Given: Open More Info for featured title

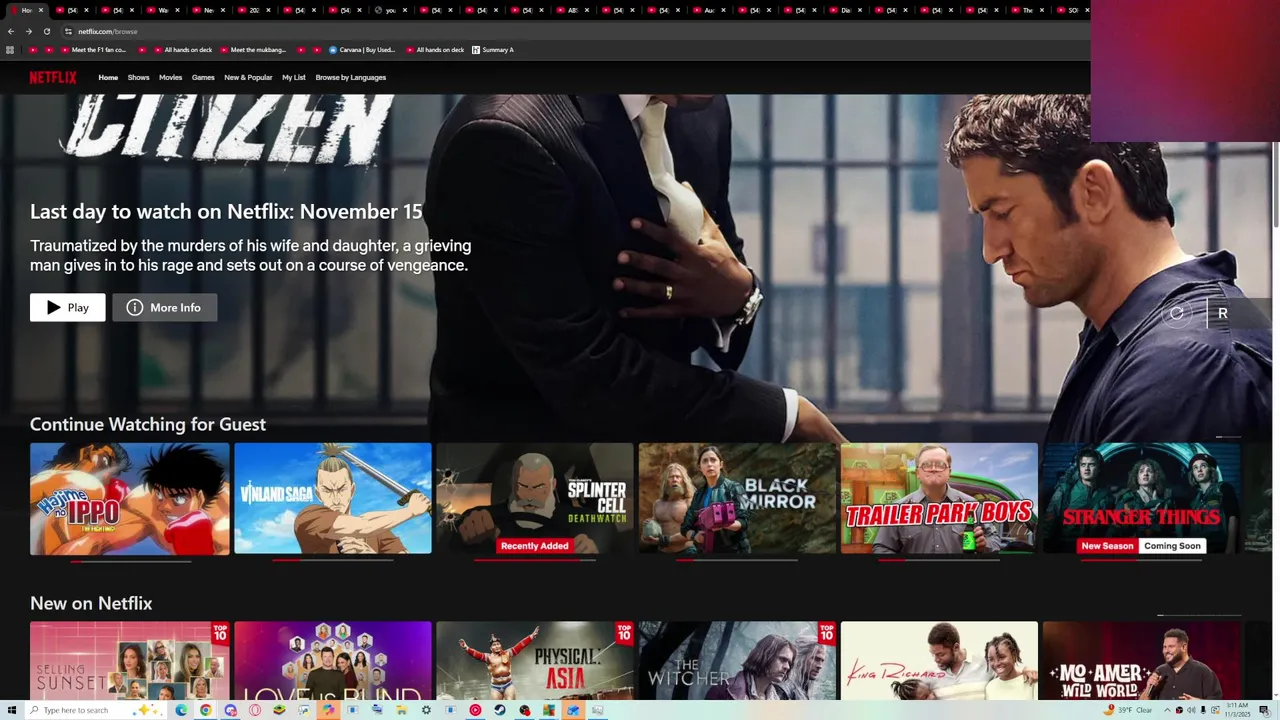Looking at the screenshot, I should pyautogui.click(x=165, y=308).
